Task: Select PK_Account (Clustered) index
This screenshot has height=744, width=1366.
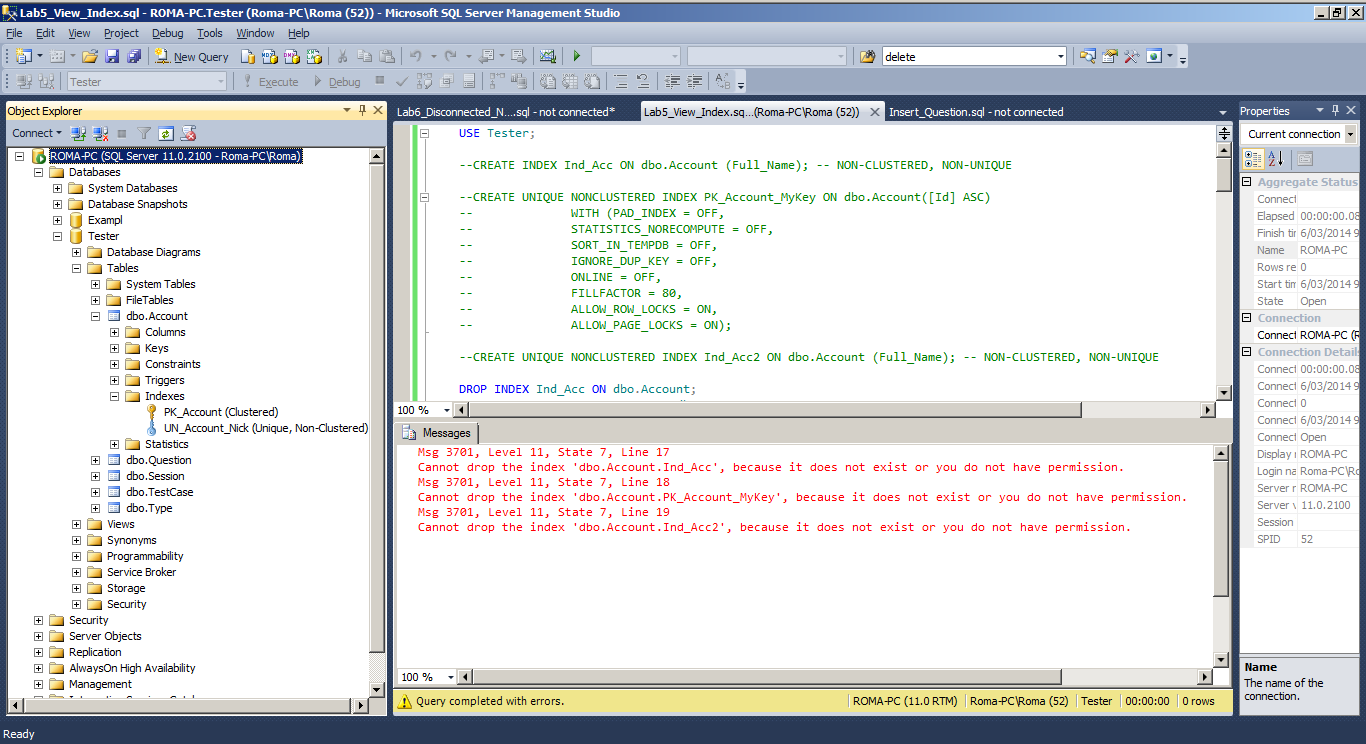Action: pos(221,412)
